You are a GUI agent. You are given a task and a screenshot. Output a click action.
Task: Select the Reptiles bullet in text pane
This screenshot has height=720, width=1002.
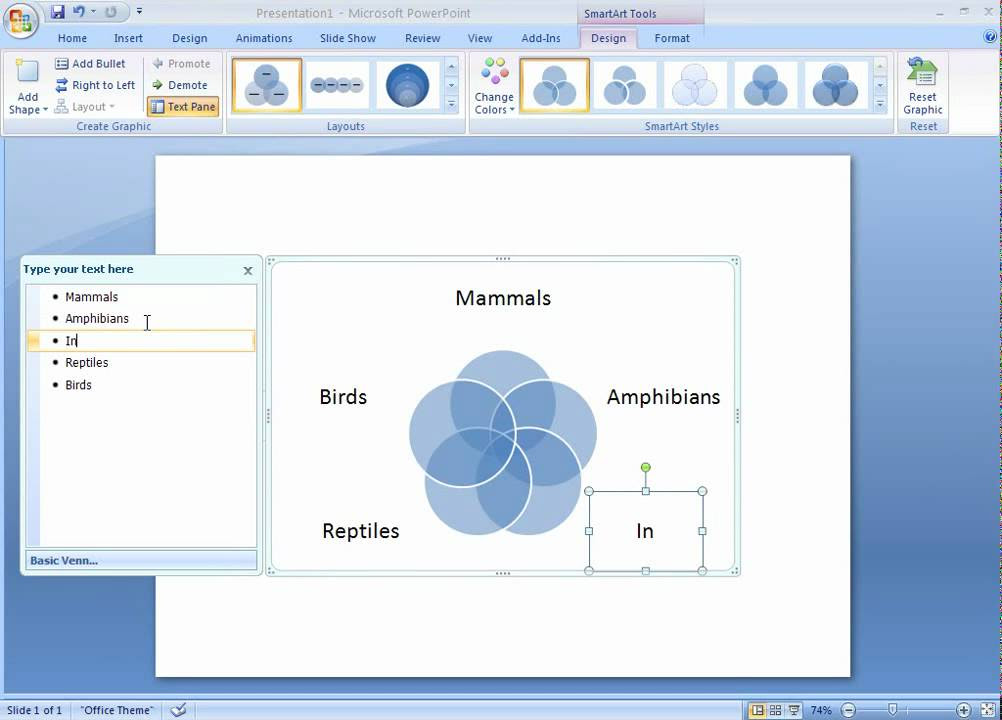86,363
